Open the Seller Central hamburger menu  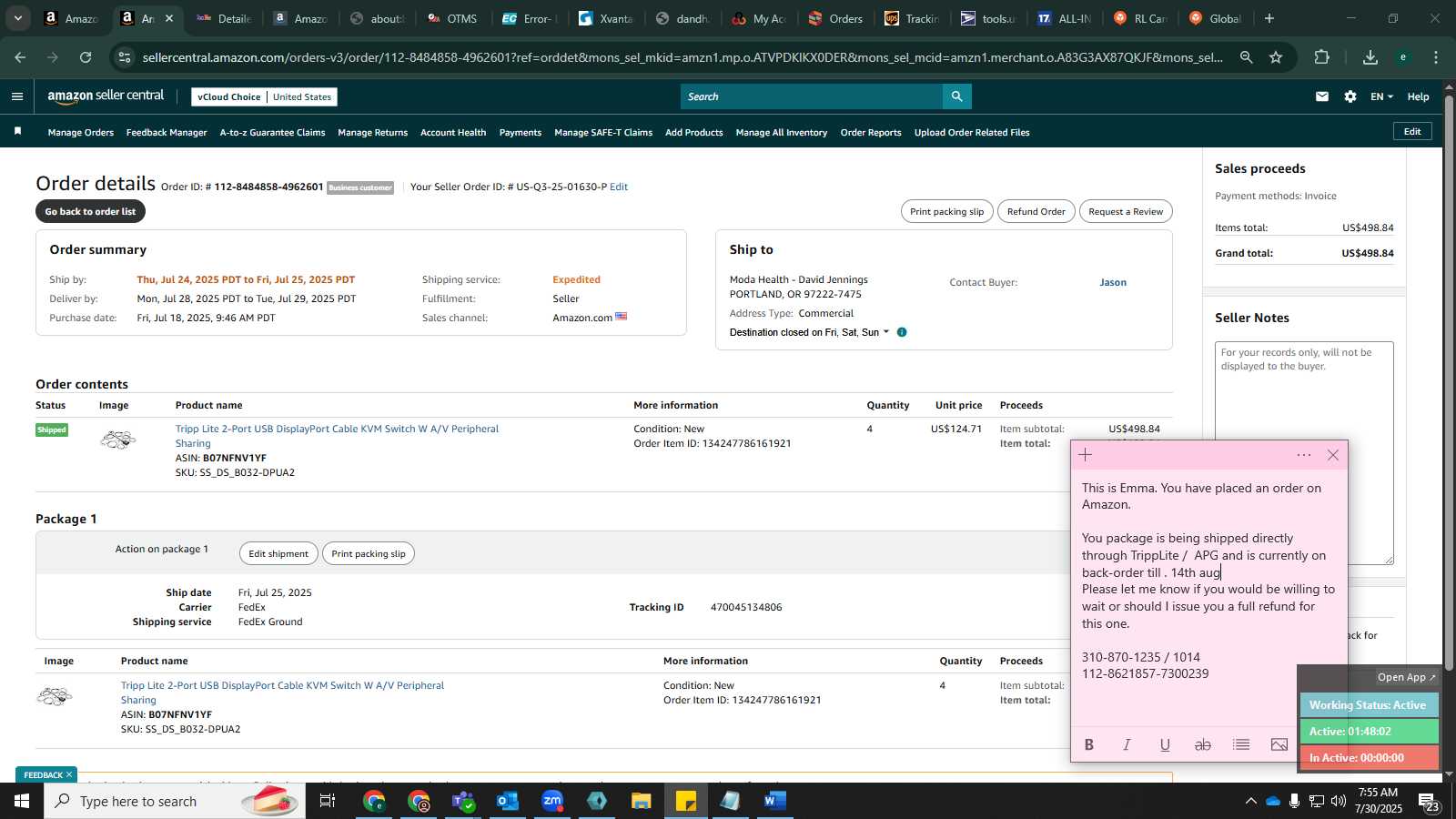click(x=17, y=96)
